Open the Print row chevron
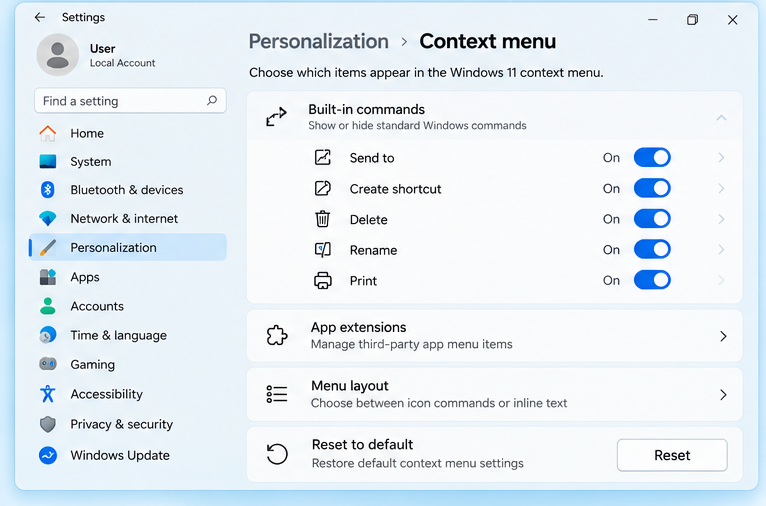Image resolution: width=766 pixels, height=506 pixels. tap(722, 280)
